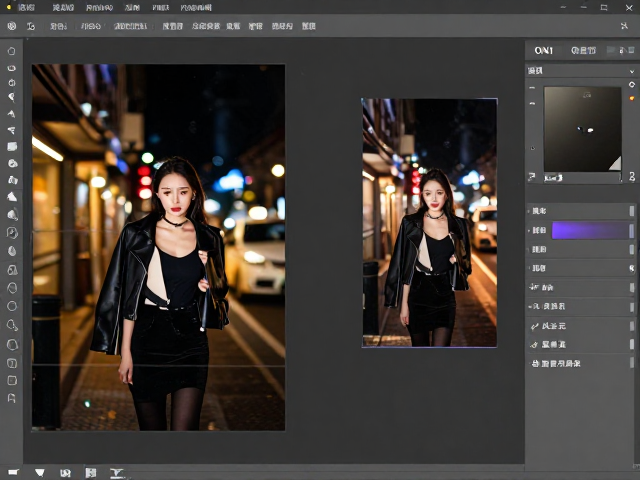Switch to the ON1 tab

[543, 51]
